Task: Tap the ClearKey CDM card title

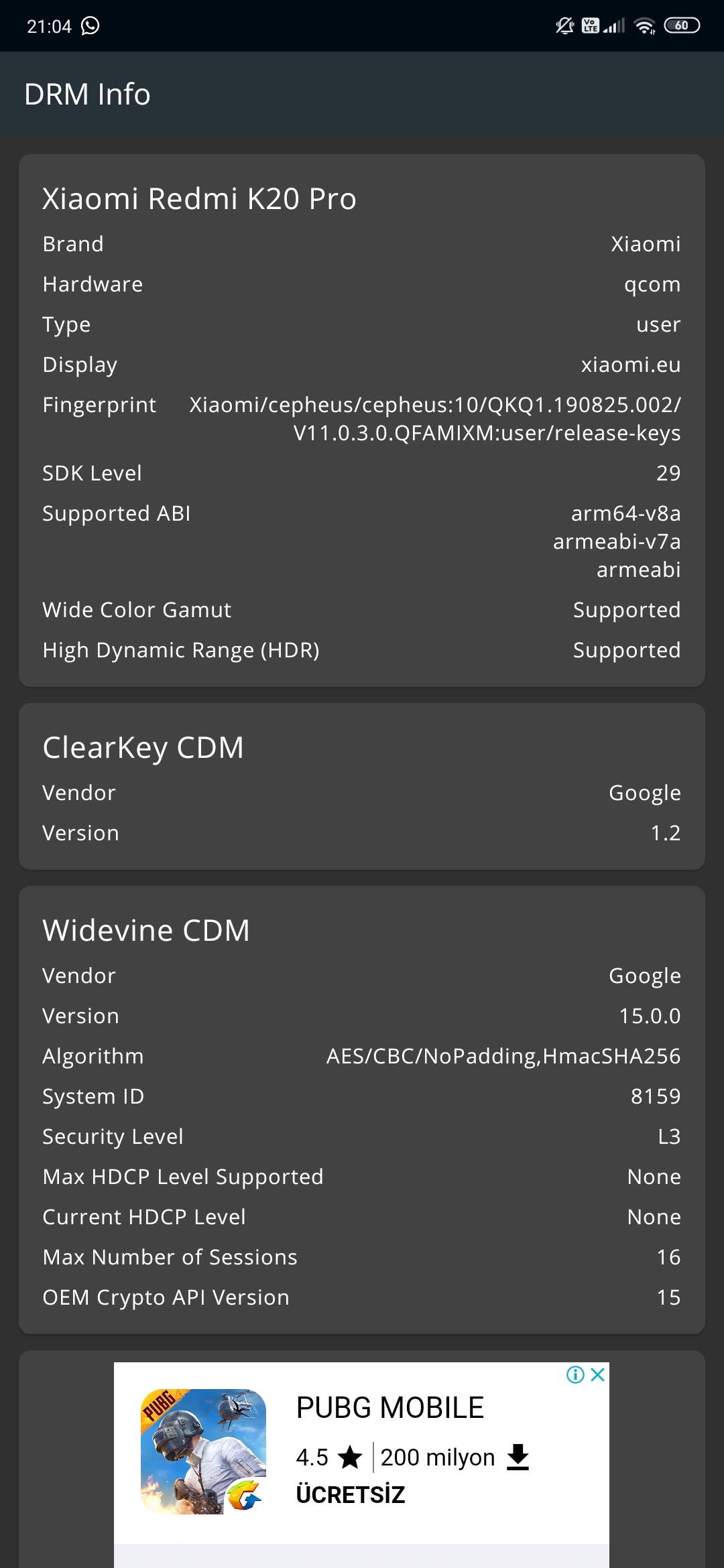Action: point(143,748)
